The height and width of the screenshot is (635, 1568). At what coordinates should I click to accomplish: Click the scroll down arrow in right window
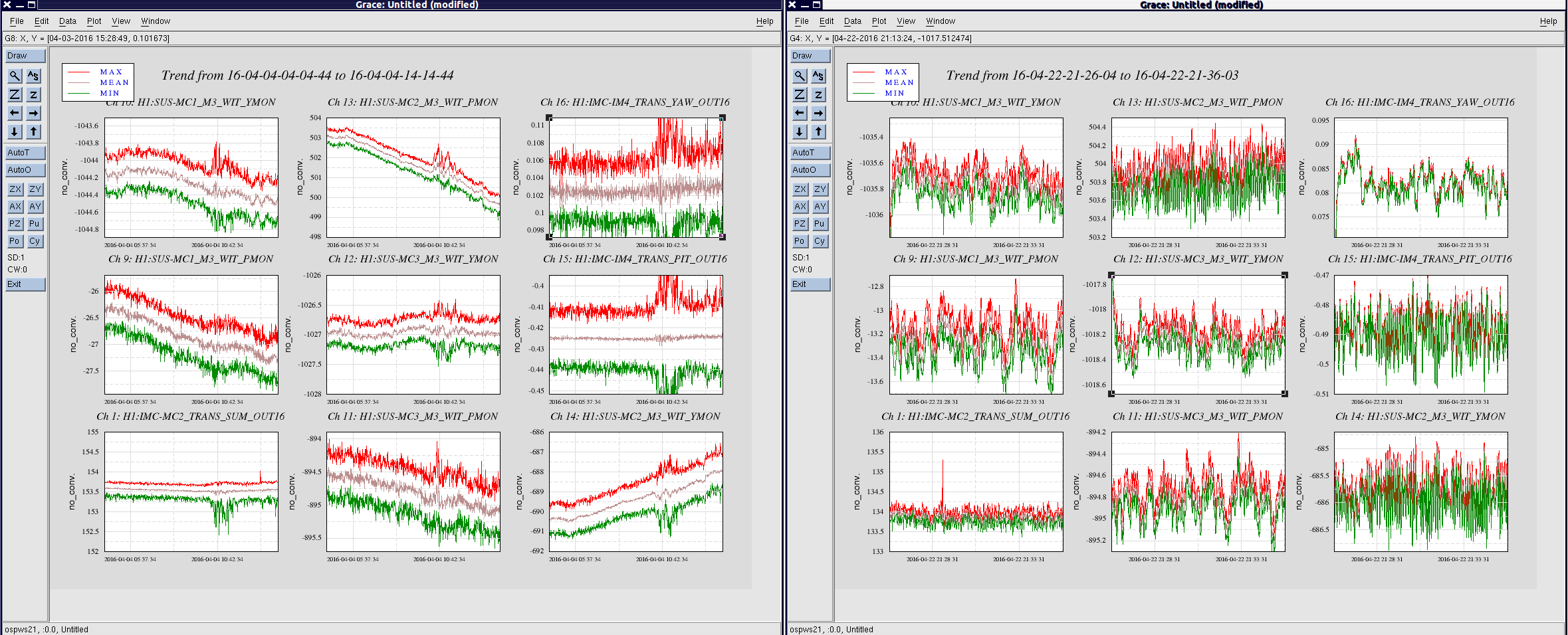[x=800, y=132]
